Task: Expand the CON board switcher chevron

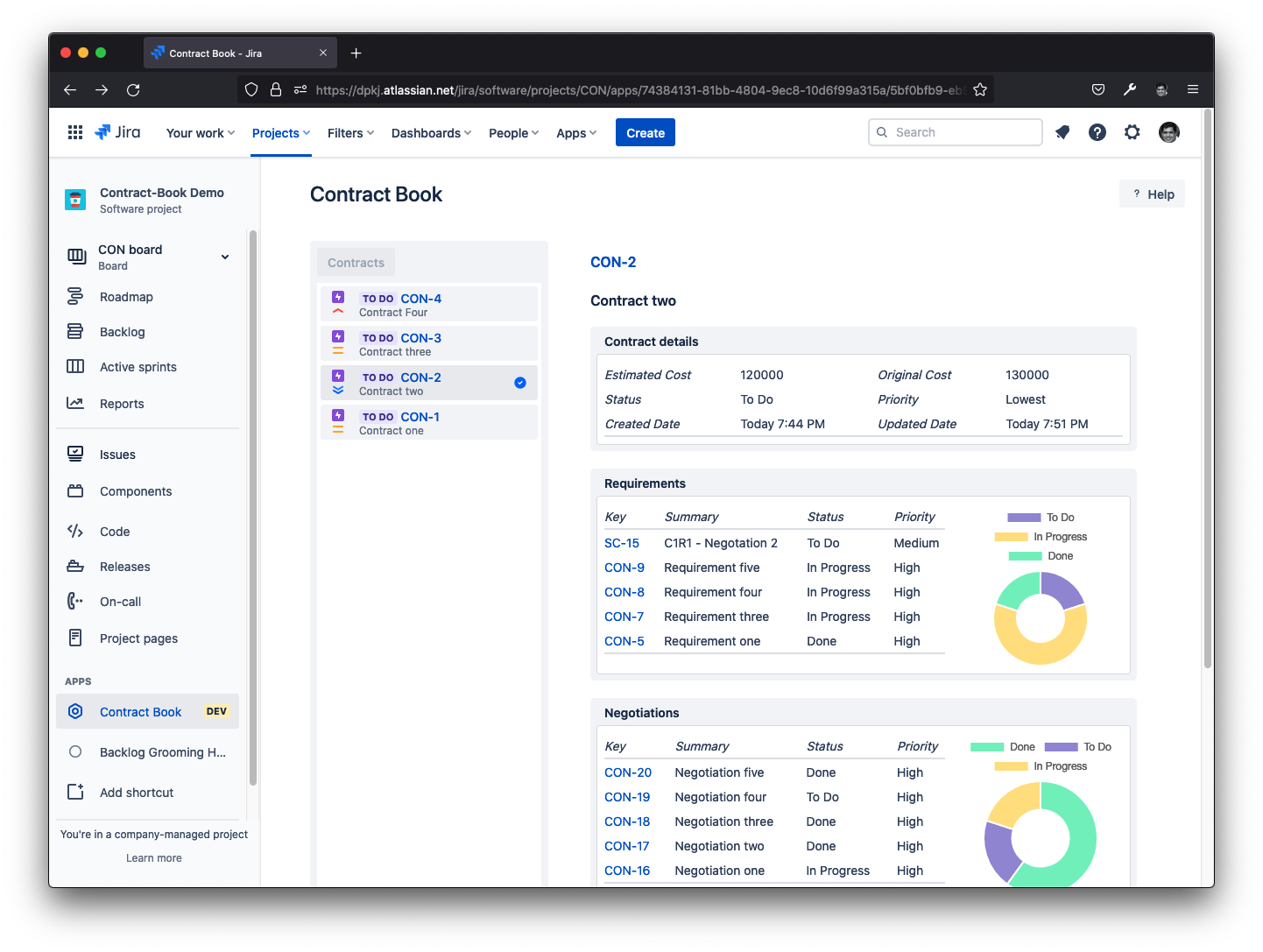Action: click(x=225, y=257)
